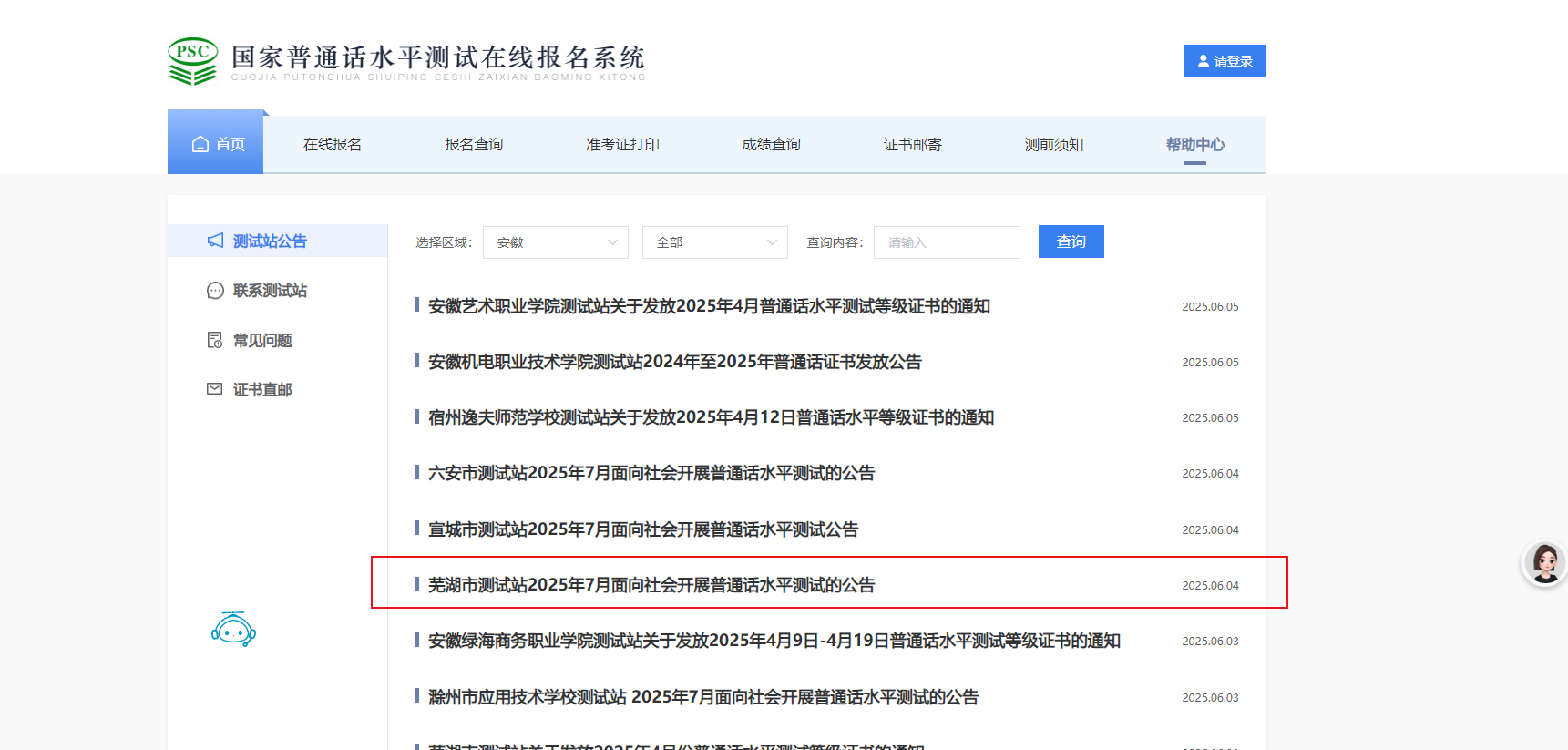This screenshot has height=750, width=1568.
Task: Open the 安徽机电职业技术学院测试站 announcement
Action: pyautogui.click(x=675, y=362)
